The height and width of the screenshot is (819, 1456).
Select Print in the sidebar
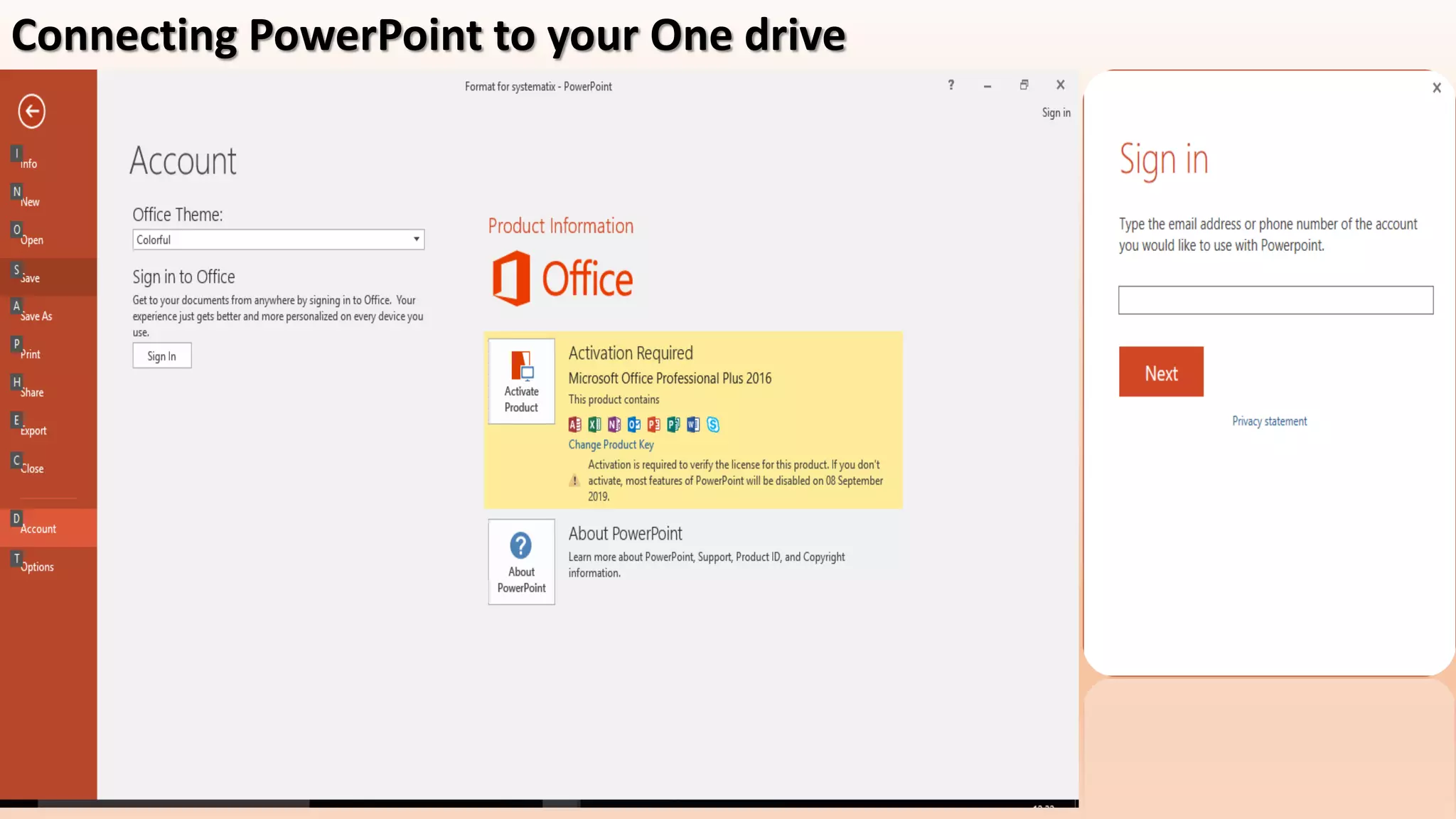[x=48, y=353]
